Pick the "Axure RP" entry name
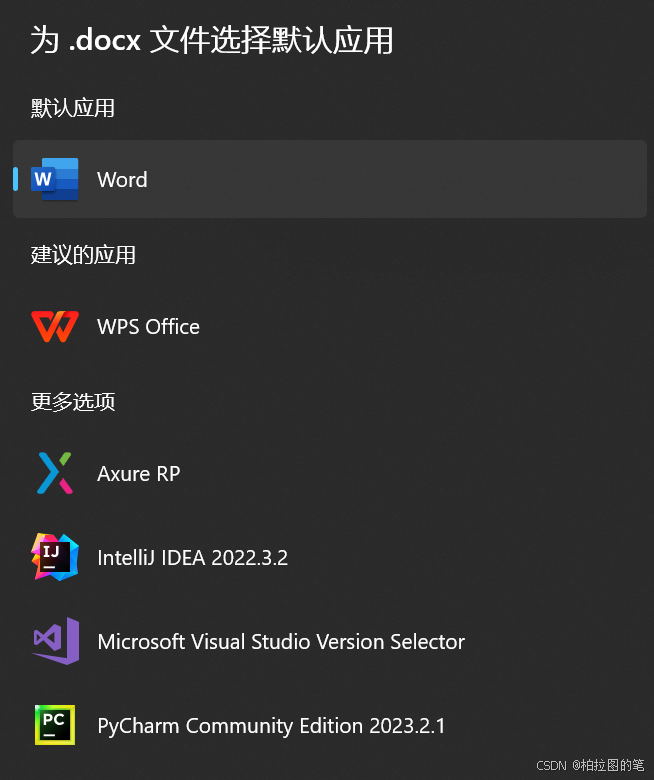This screenshot has width=654, height=780. click(139, 474)
